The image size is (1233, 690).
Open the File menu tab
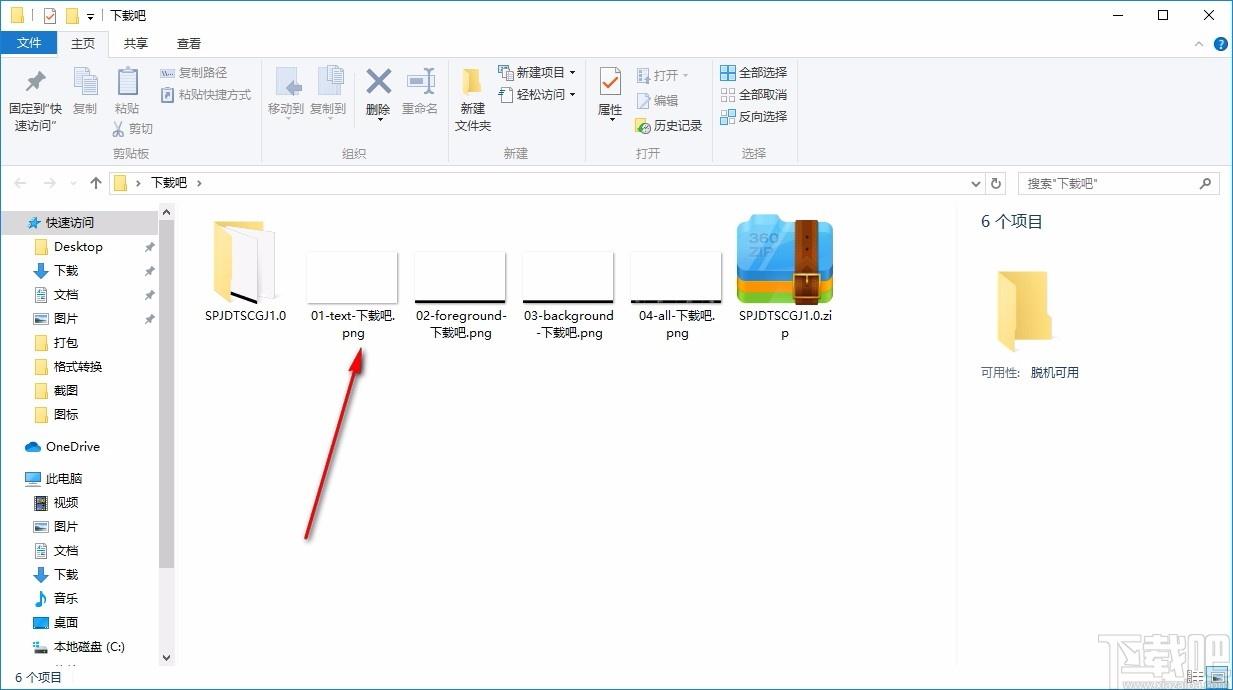(x=29, y=43)
